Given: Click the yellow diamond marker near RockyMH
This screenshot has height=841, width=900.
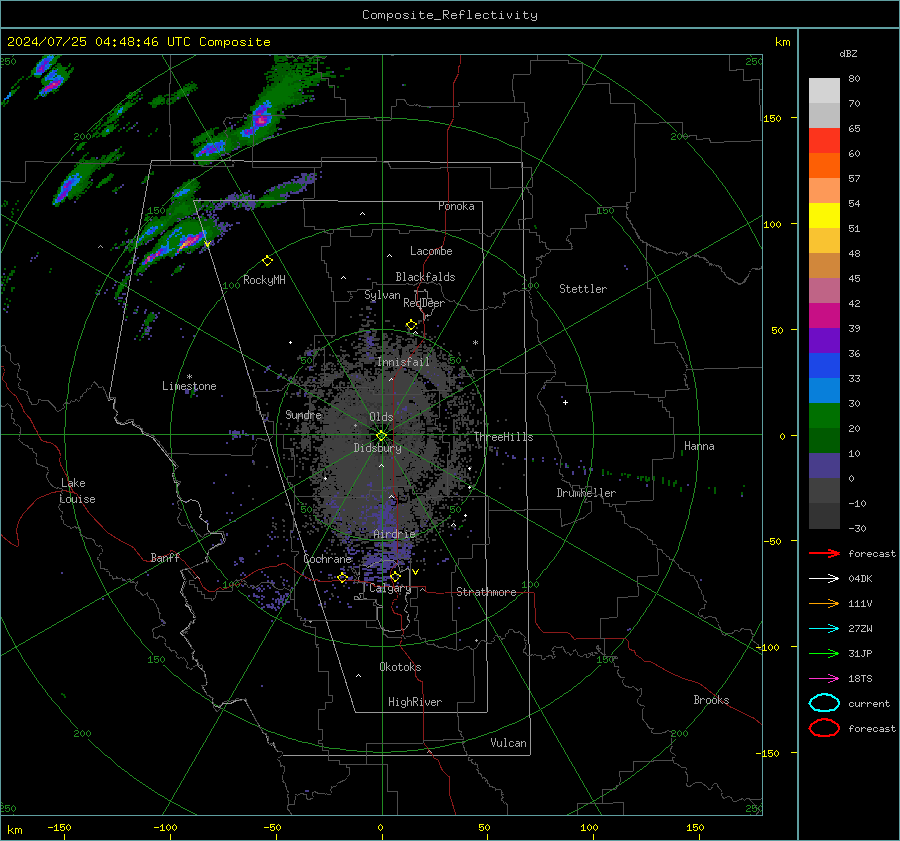Looking at the screenshot, I should click(267, 261).
